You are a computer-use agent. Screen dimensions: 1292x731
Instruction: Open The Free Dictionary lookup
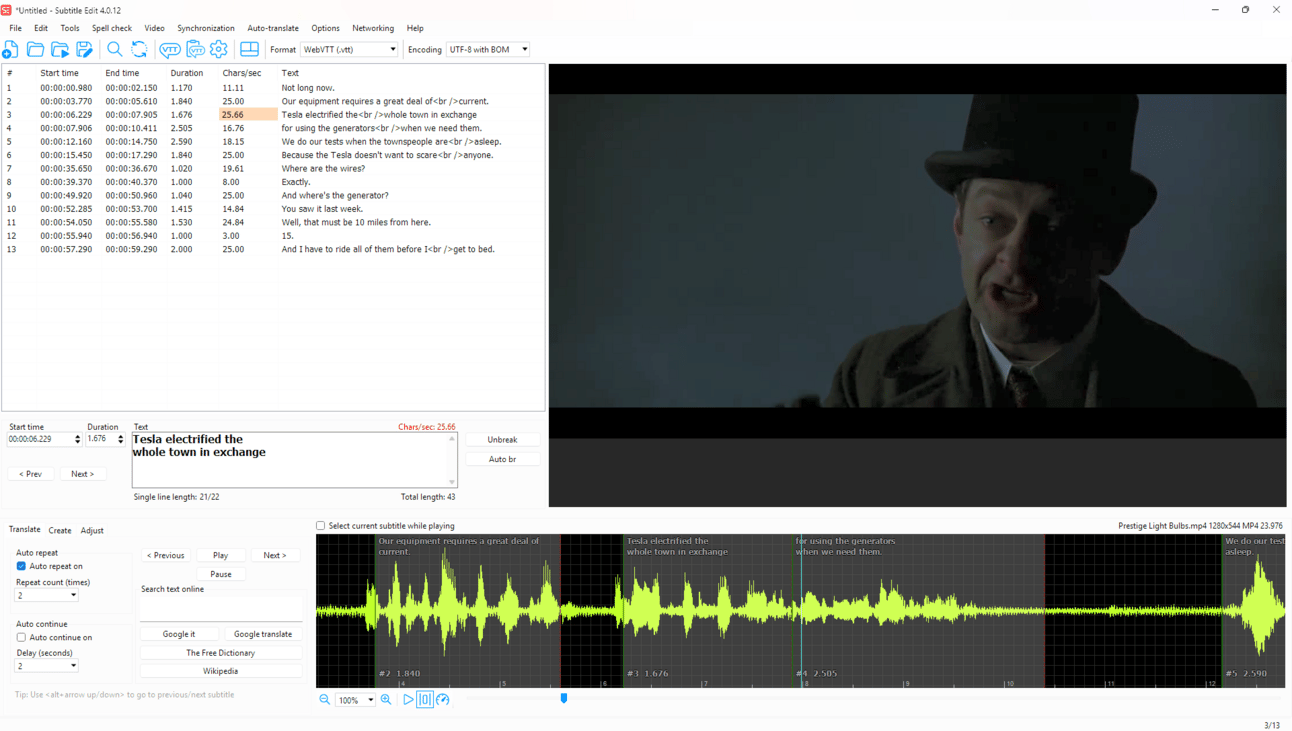(x=221, y=653)
